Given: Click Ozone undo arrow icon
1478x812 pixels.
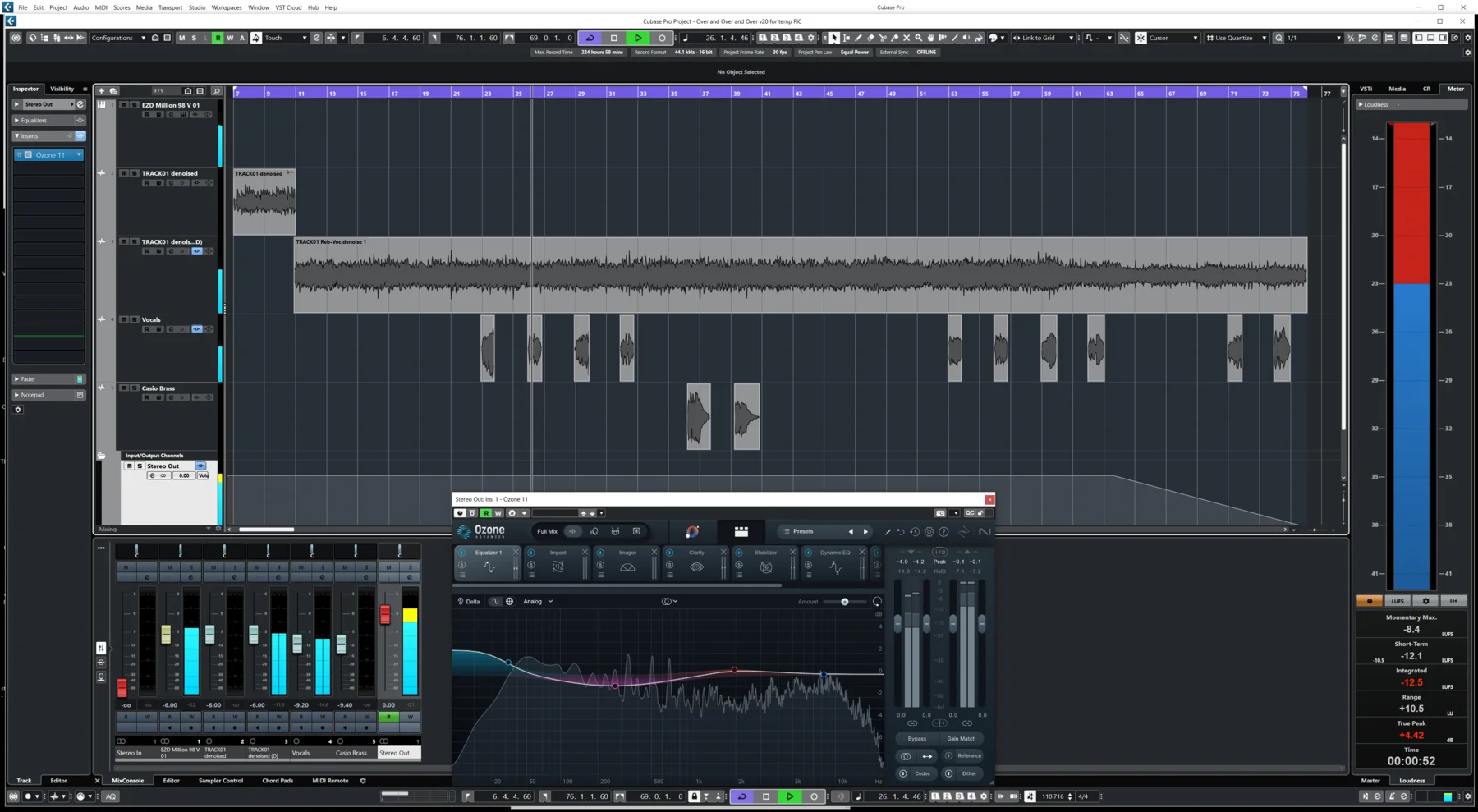Looking at the screenshot, I should coord(901,531).
